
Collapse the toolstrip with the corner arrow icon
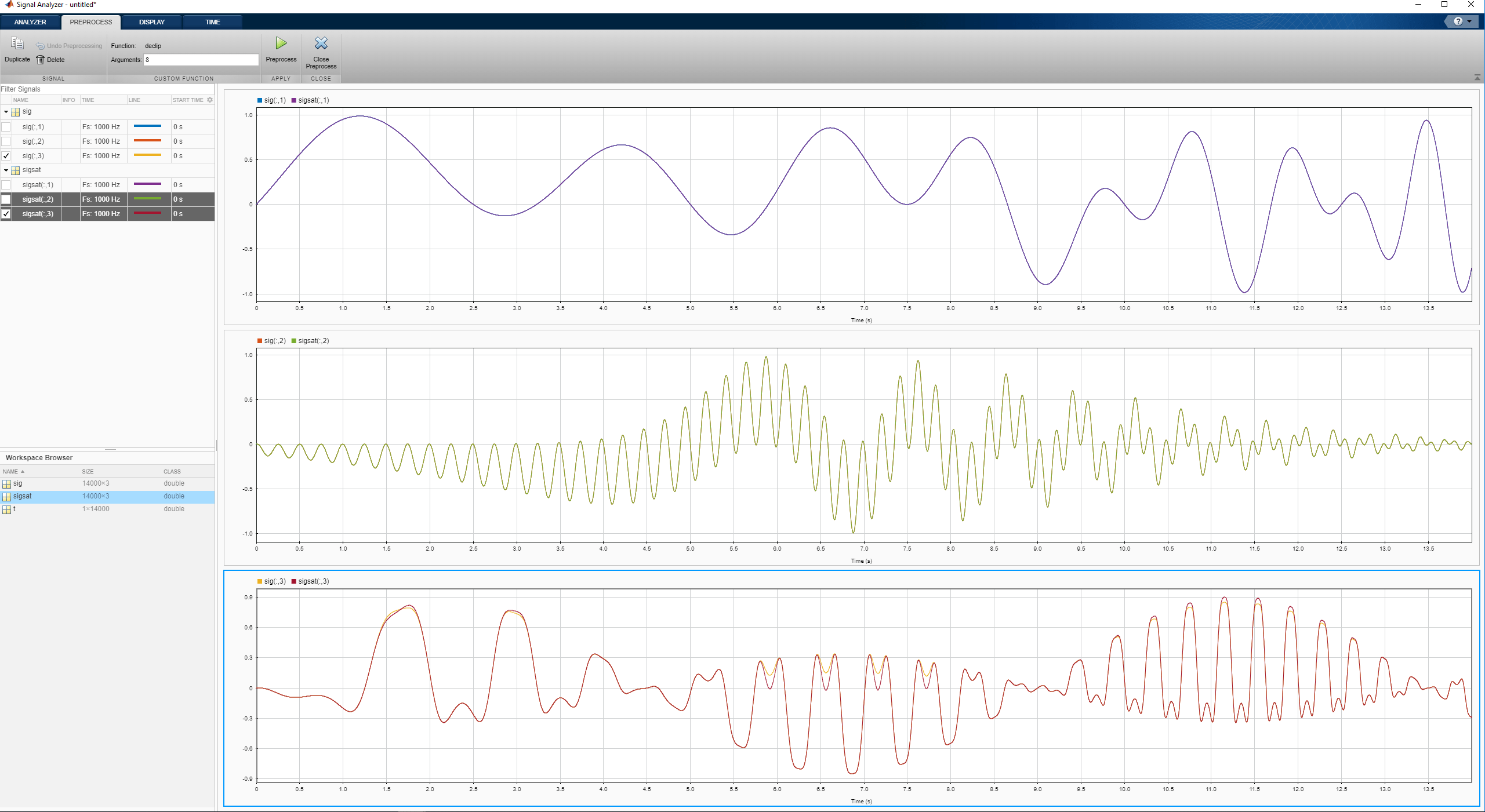pyautogui.click(x=1477, y=78)
